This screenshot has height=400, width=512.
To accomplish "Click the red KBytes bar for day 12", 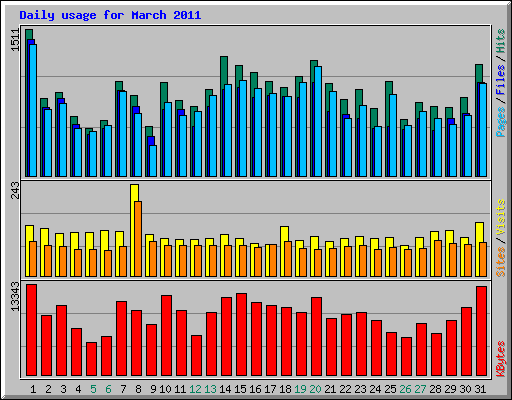I will pos(196,356).
